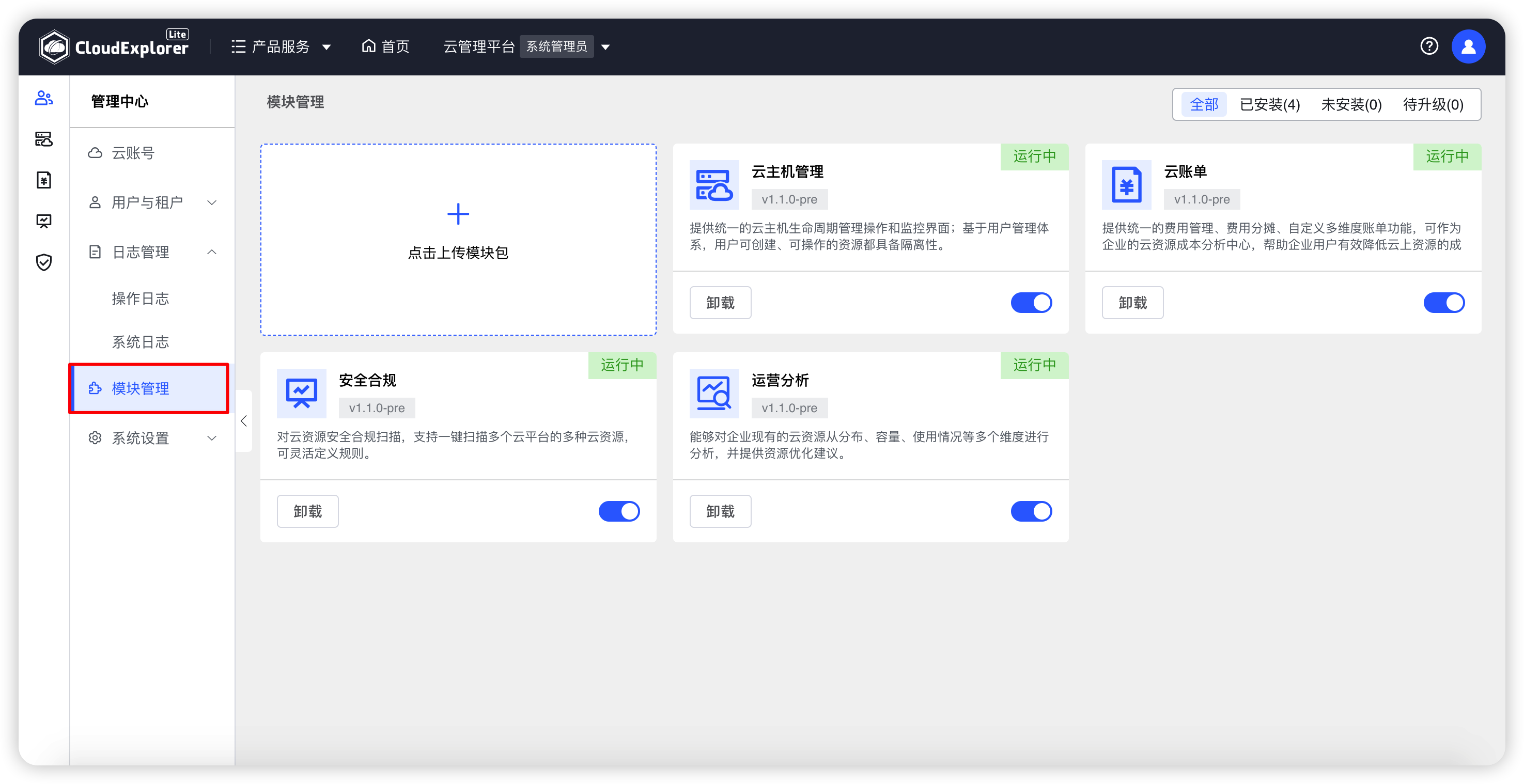The image size is (1524, 784).
Task: Click the 用户与租户 user icon
Action: (x=95, y=203)
